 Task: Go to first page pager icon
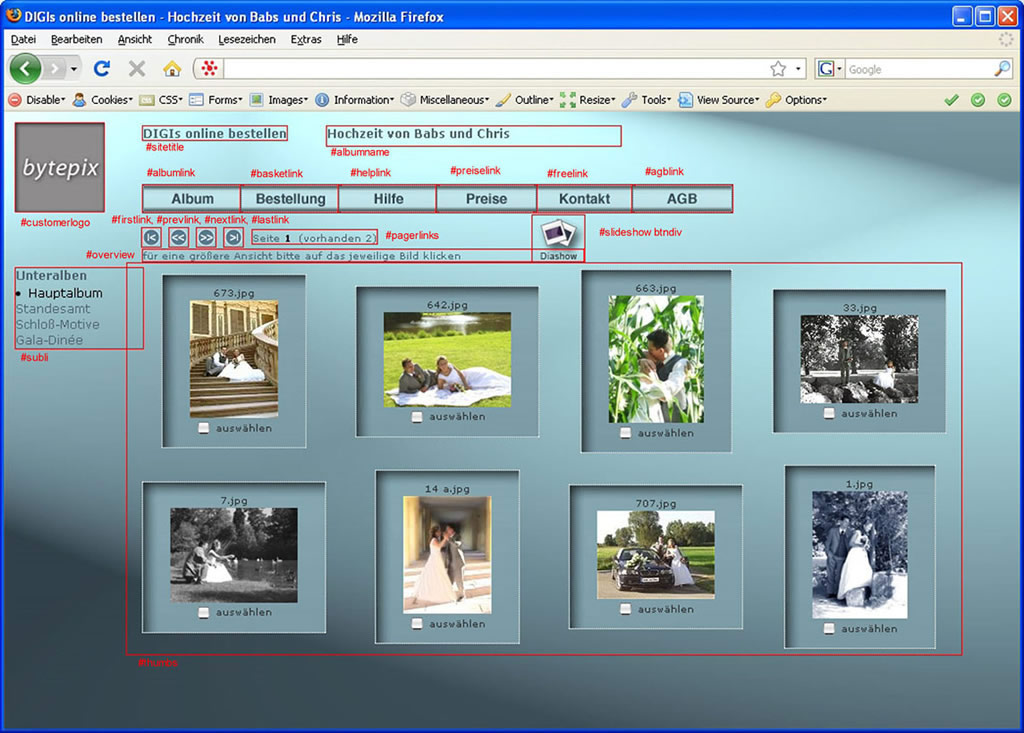pos(151,238)
